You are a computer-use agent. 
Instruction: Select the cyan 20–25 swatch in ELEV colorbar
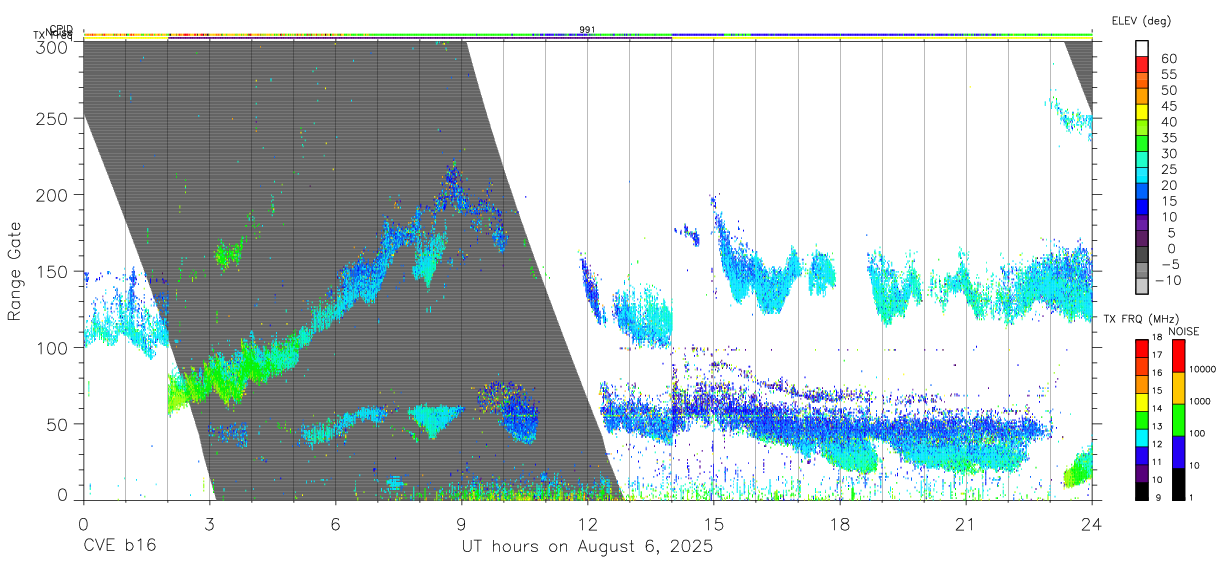1142,177
